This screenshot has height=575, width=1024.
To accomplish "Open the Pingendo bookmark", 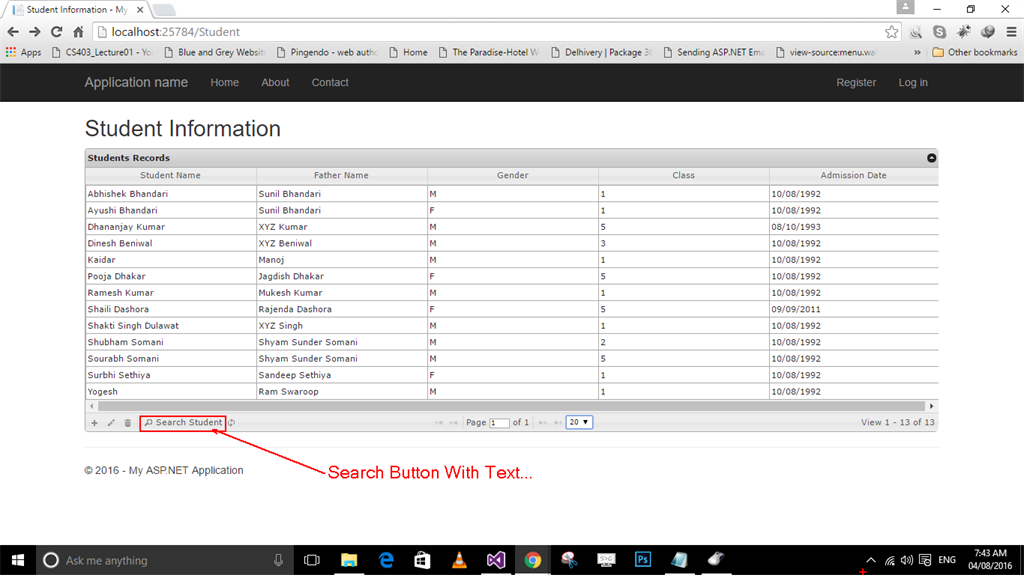I will pos(327,52).
